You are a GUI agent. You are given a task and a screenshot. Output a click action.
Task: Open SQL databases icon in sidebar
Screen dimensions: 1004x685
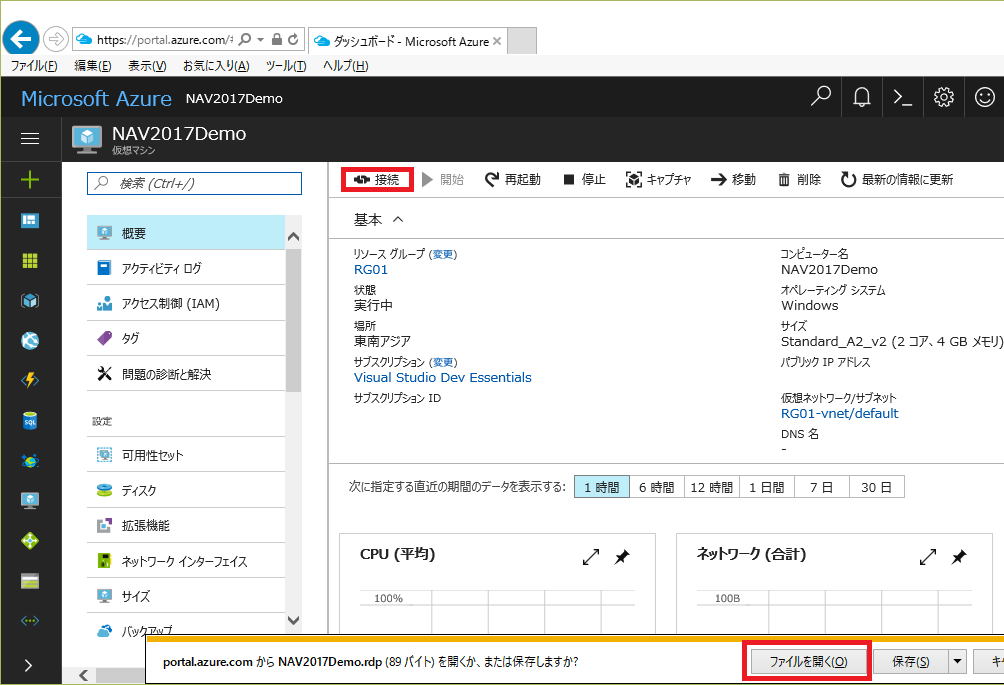pyautogui.click(x=30, y=421)
